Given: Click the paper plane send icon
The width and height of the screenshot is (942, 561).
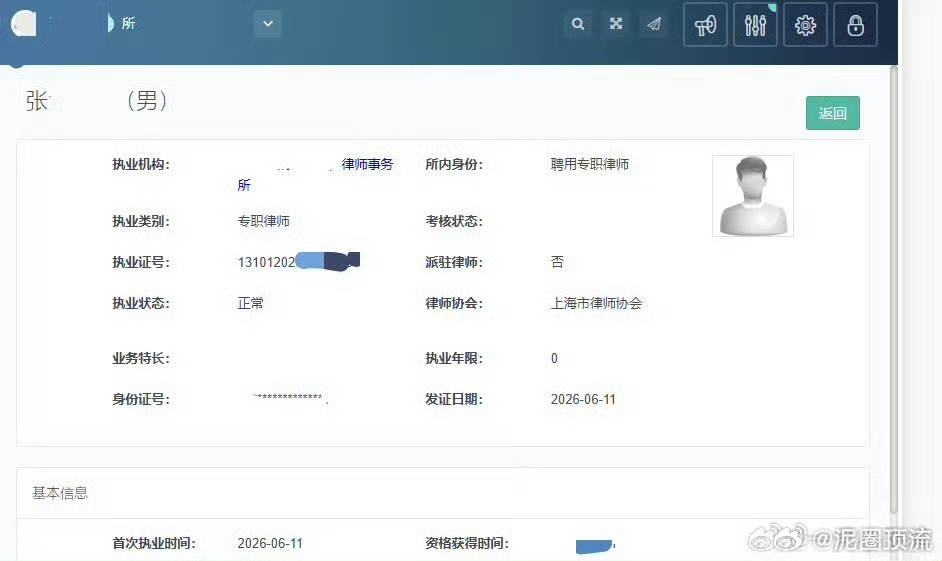Looking at the screenshot, I should (x=654, y=24).
